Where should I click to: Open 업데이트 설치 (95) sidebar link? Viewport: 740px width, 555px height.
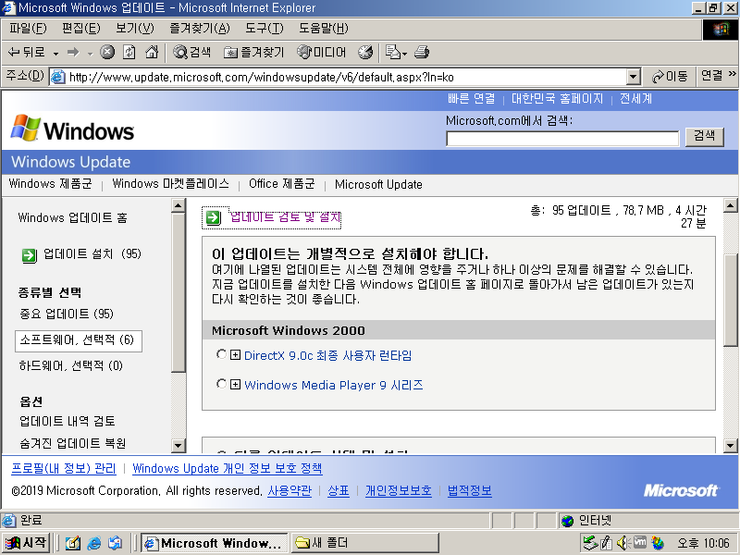point(92,254)
